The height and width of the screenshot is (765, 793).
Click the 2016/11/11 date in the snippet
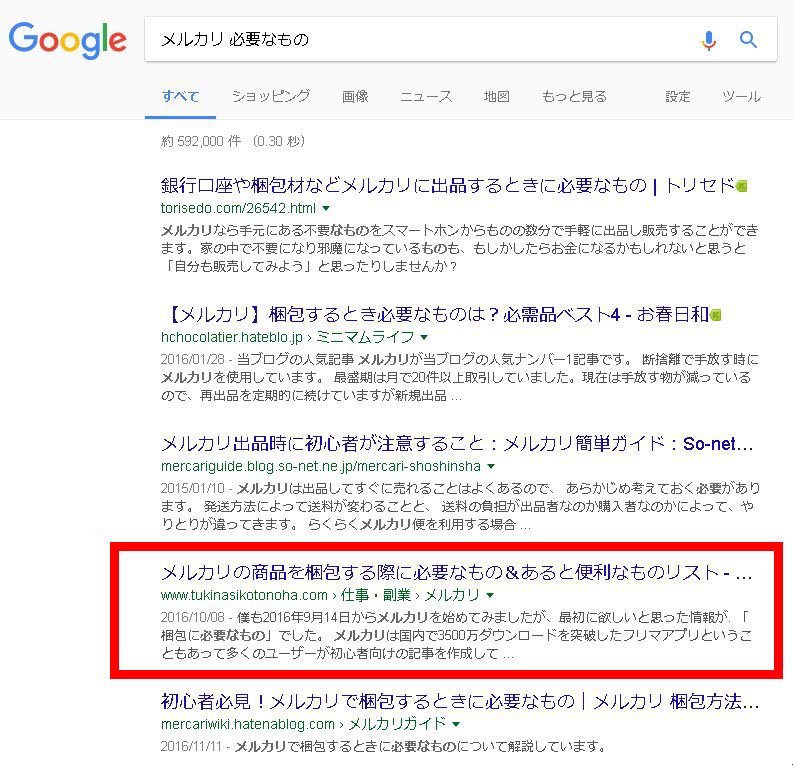(x=191, y=746)
